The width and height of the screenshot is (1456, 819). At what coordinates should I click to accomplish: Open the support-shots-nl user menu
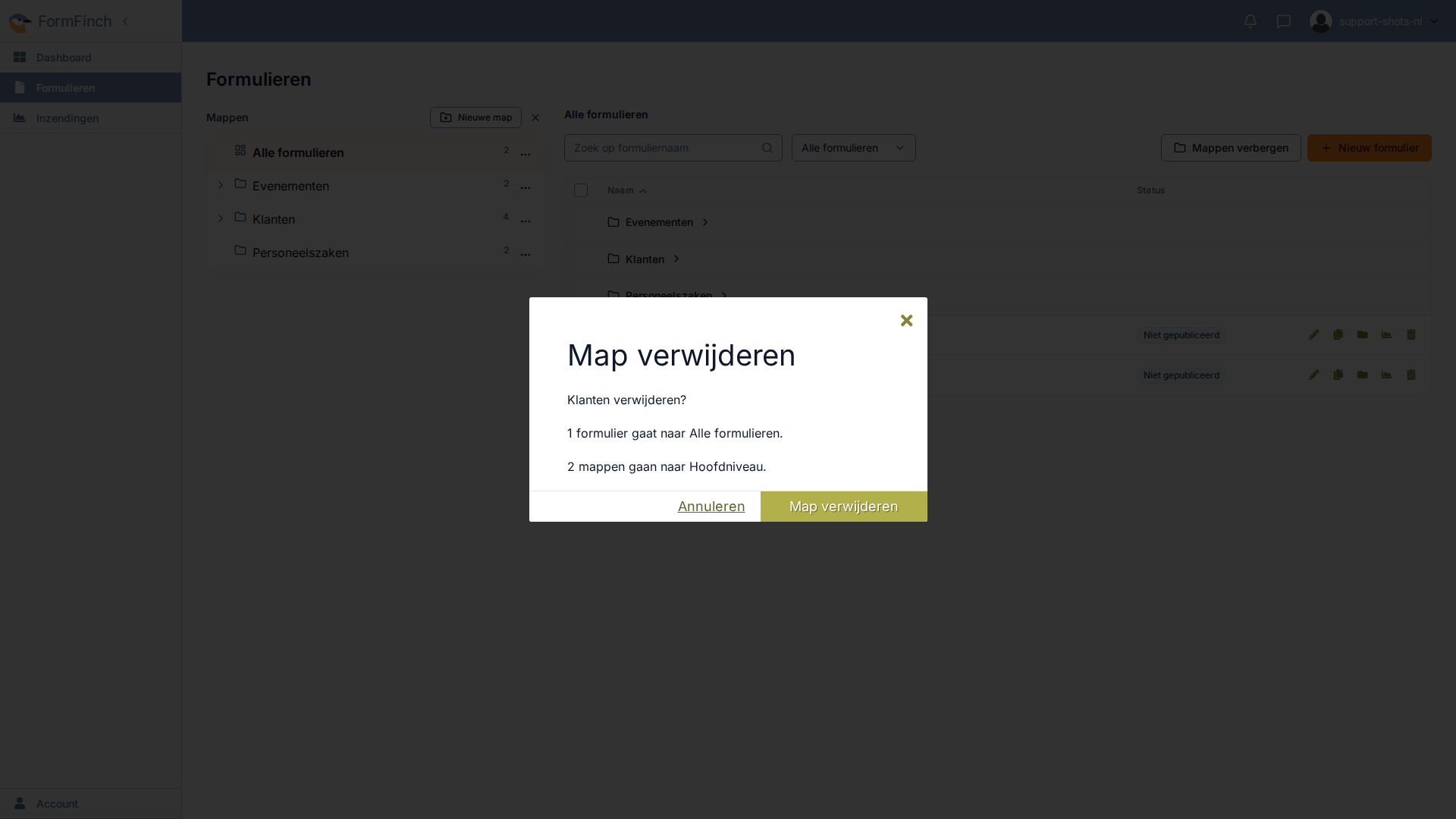(x=1373, y=21)
